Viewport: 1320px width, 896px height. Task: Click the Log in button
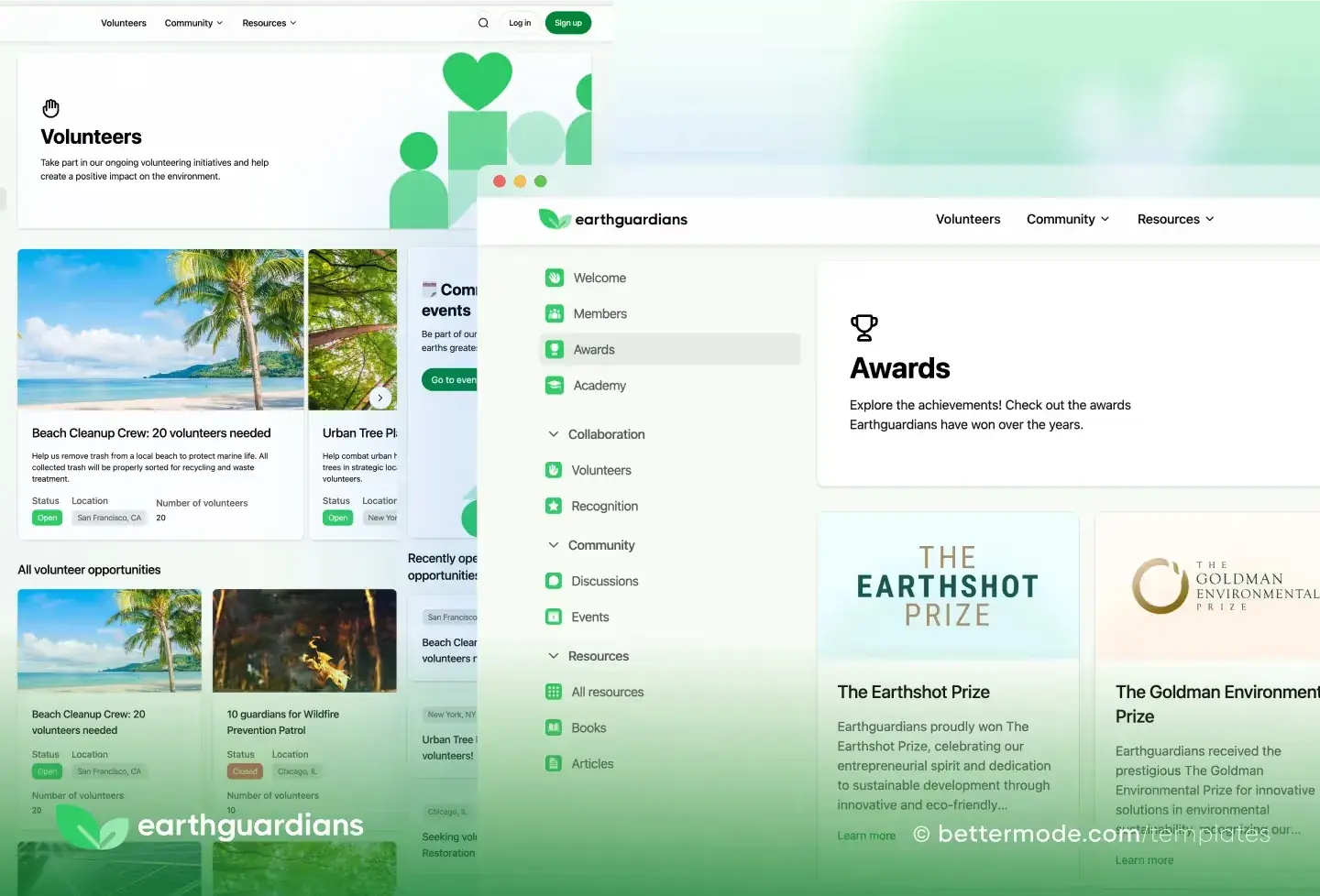pos(520,23)
